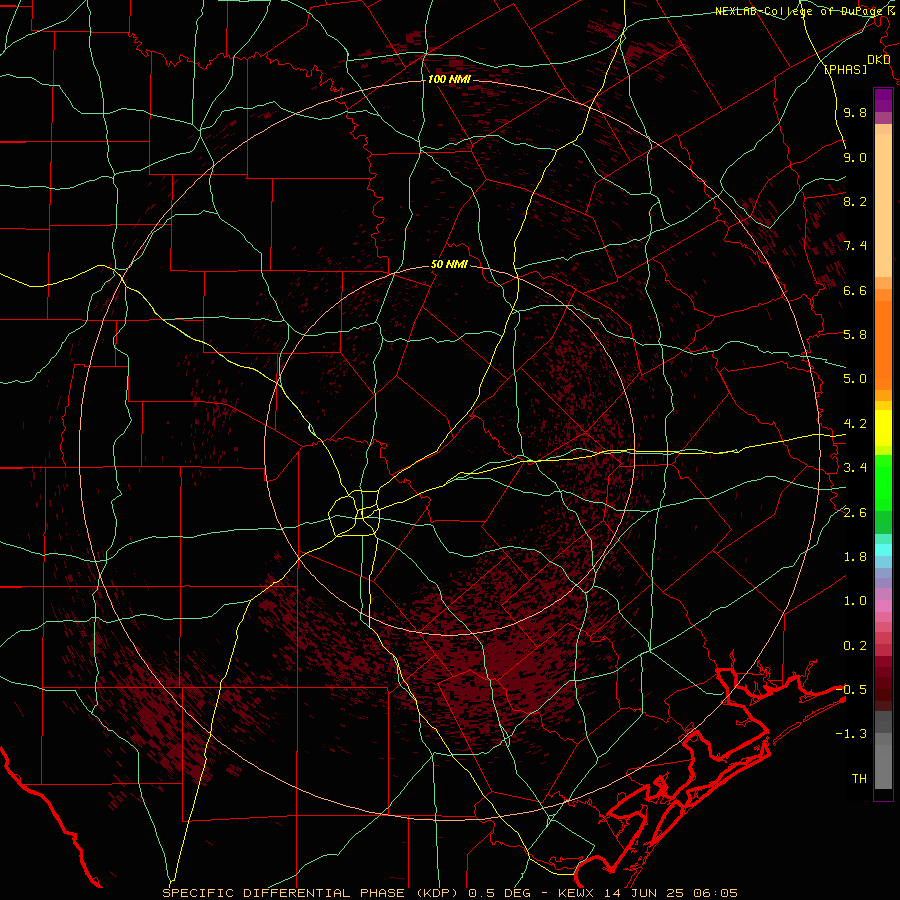The height and width of the screenshot is (900, 900).
Task: Click the DKD label above the color scale
Action: point(878,60)
